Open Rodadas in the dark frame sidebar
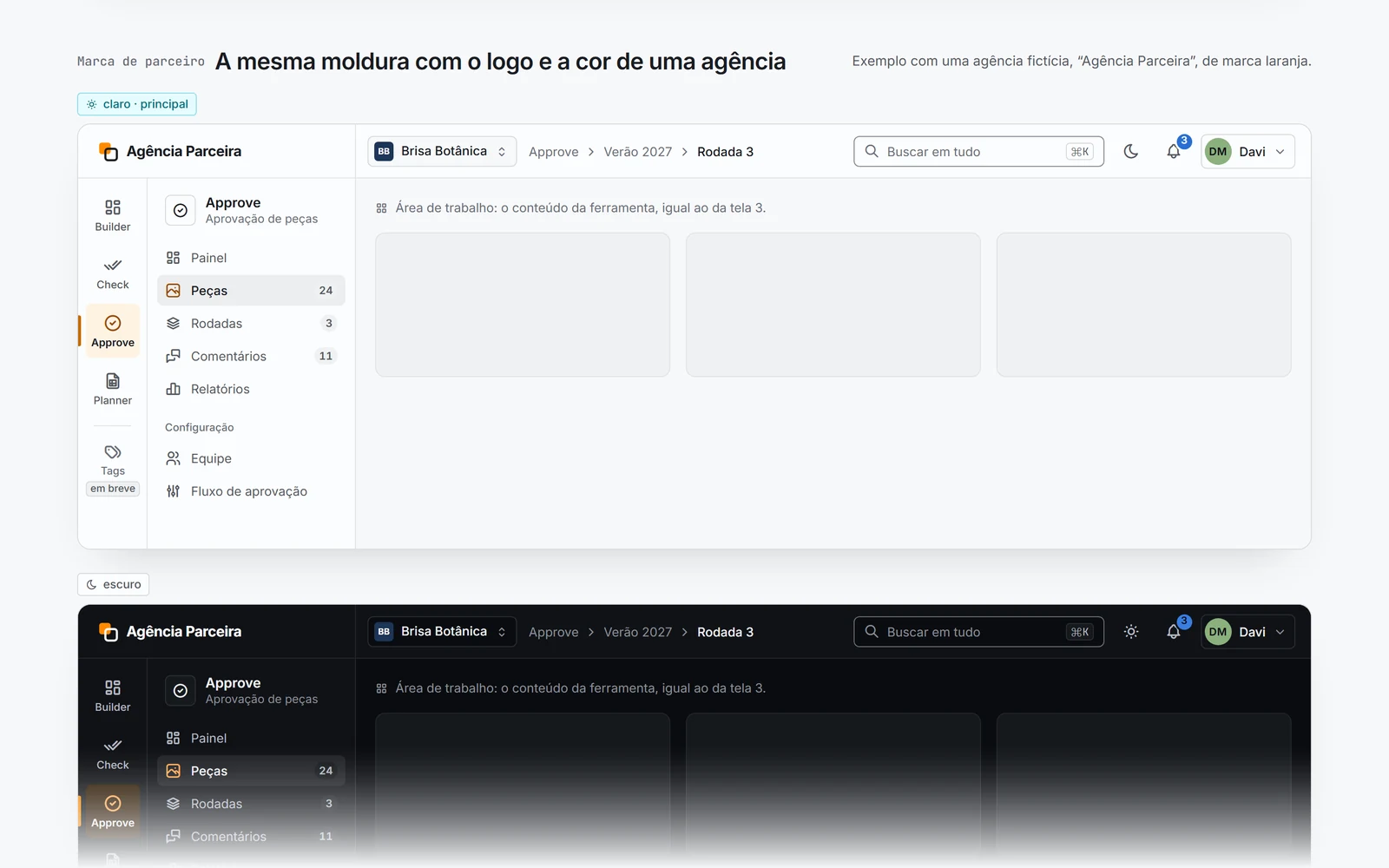 [x=251, y=804]
